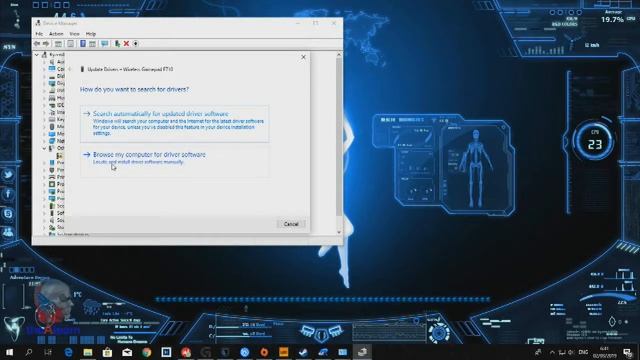Screen dimensions: 640x360
Task: Open Task View from the taskbar
Action: pos(48,352)
